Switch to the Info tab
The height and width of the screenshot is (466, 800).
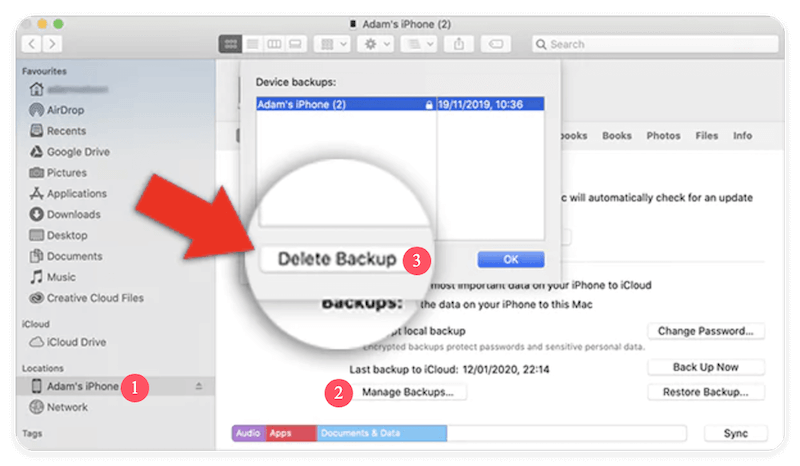742,136
